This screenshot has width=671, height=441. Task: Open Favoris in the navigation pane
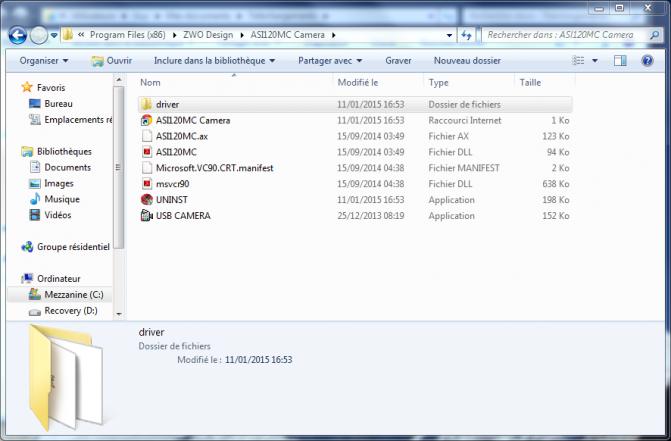[51, 88]
